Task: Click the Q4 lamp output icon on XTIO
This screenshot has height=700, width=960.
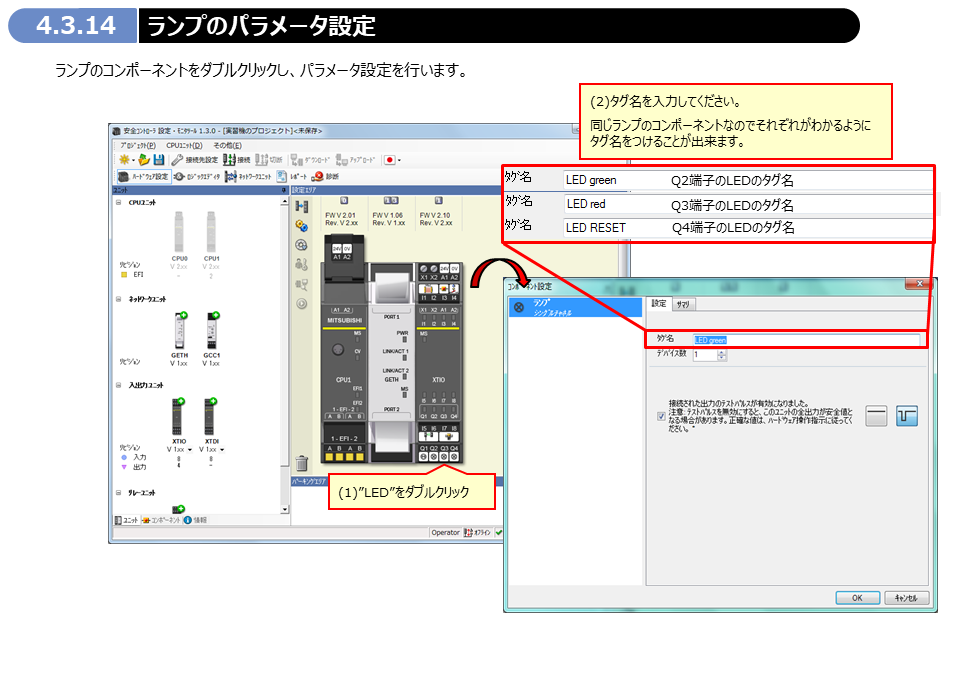Action: coord(454,457)
